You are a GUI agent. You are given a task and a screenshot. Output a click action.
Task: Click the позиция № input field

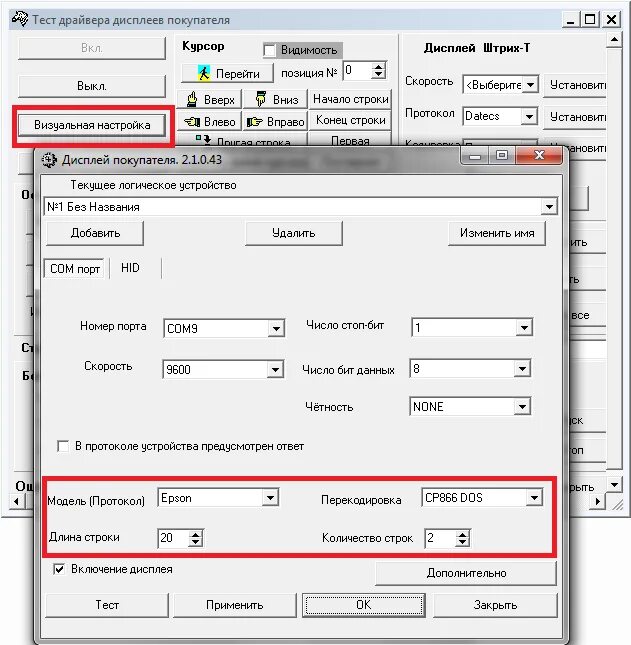pos(357,71)
